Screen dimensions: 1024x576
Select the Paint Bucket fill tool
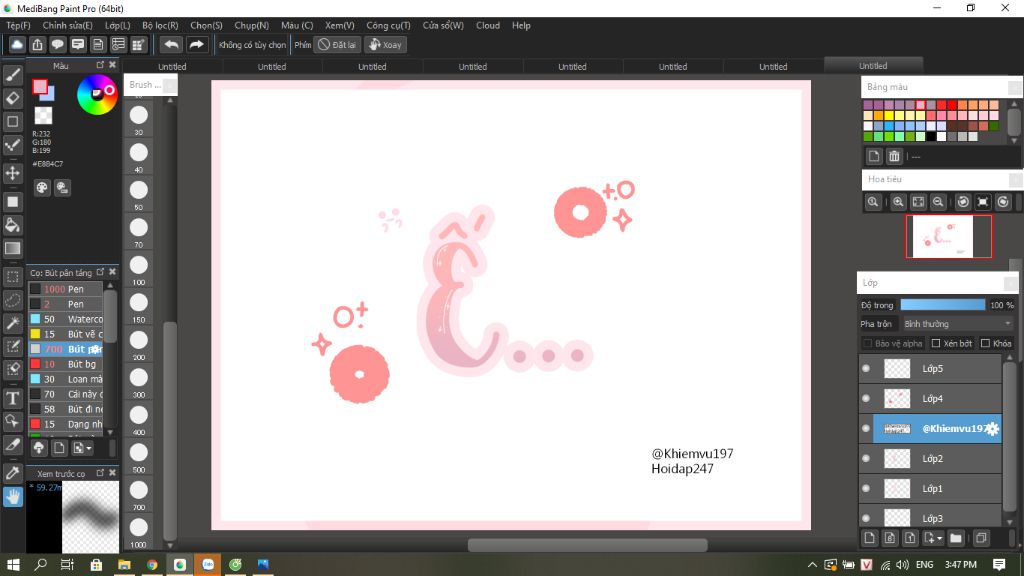12,225
